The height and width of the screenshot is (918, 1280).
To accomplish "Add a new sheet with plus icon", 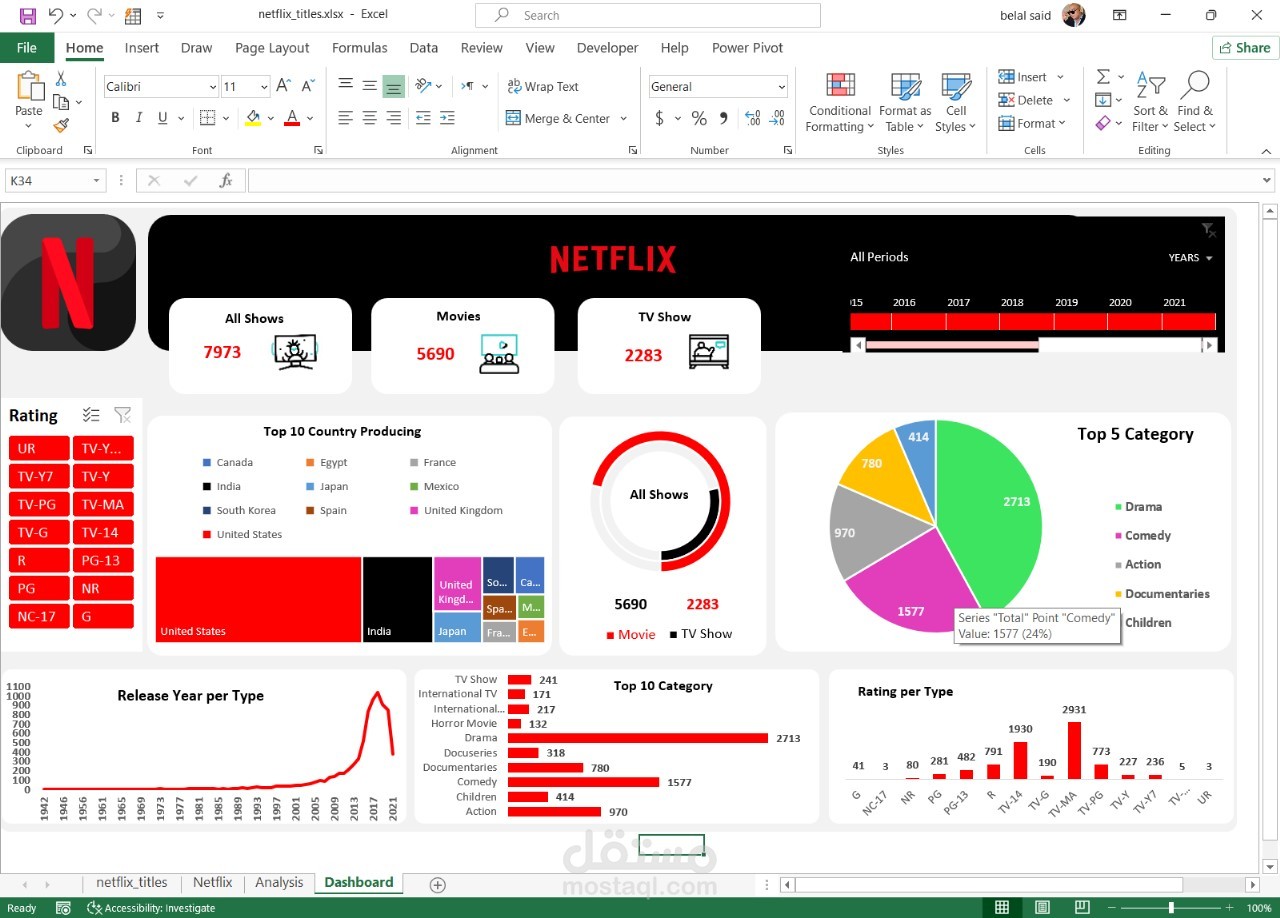I will click(437, 884).
